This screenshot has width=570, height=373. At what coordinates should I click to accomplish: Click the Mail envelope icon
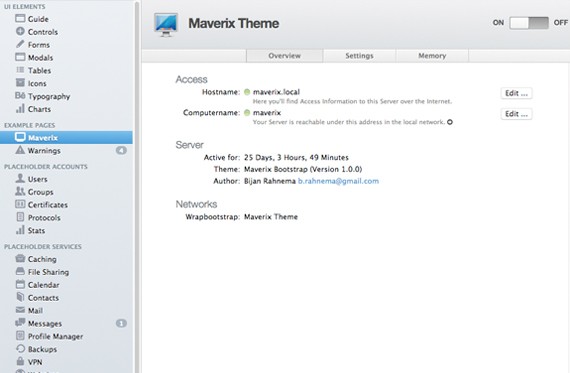20,310
